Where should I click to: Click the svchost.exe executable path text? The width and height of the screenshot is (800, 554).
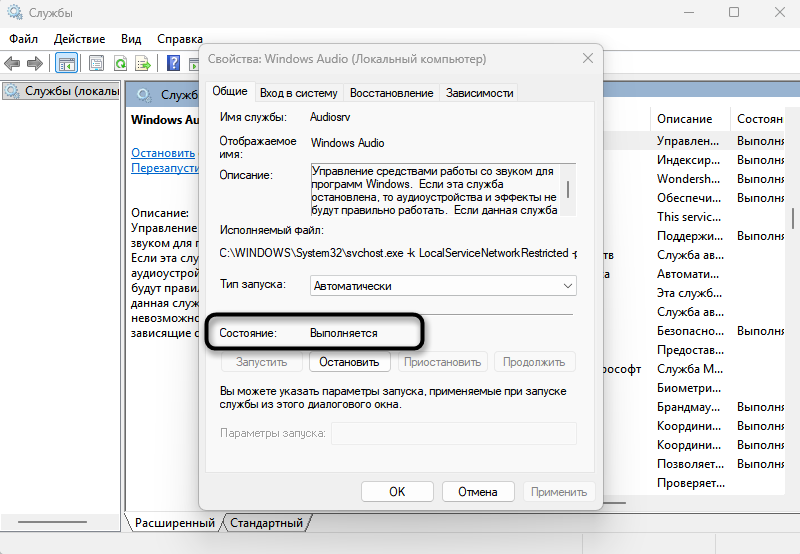[398, 253]
